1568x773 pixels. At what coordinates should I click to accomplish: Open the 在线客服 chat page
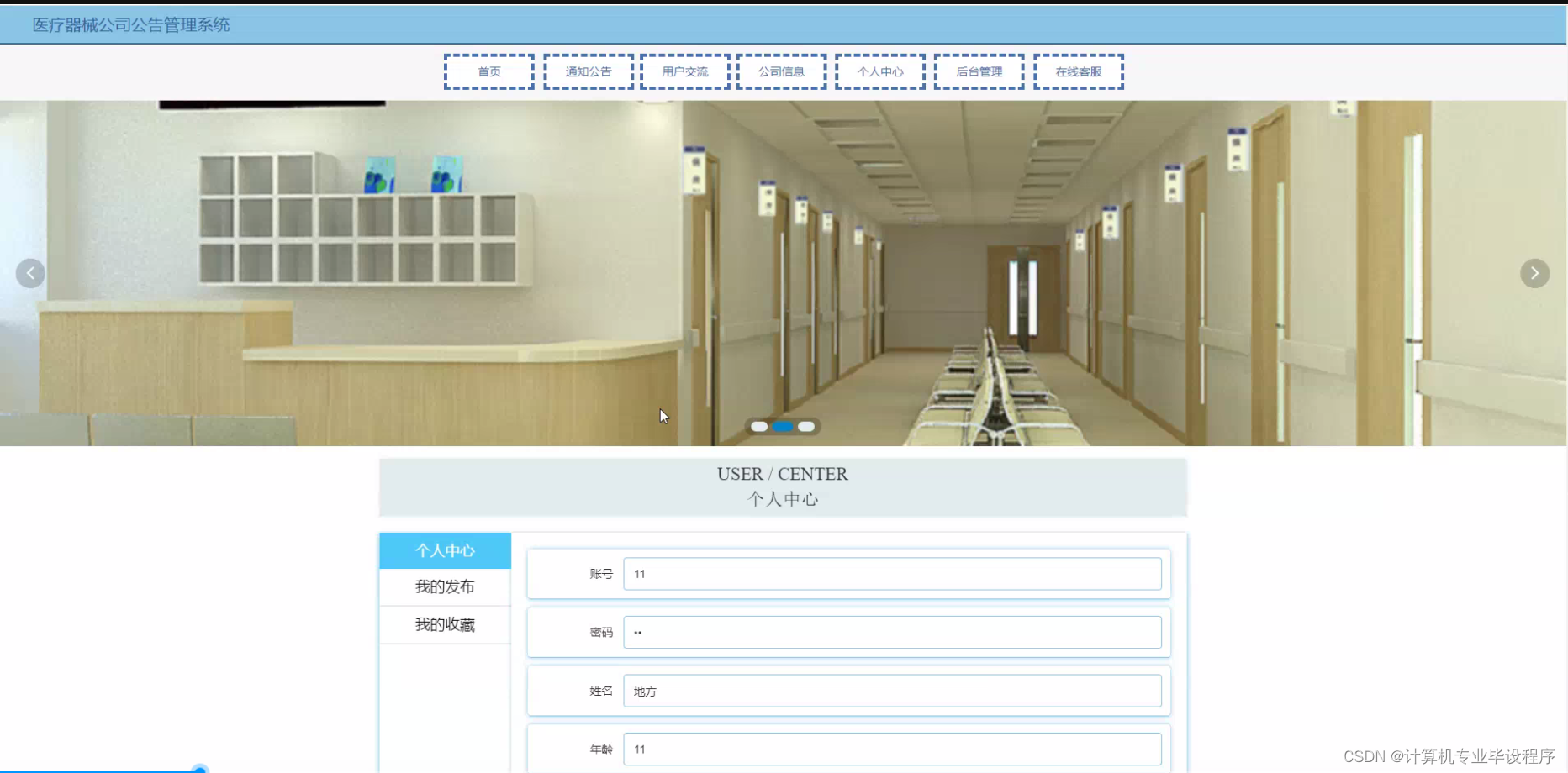[1079, 71]
